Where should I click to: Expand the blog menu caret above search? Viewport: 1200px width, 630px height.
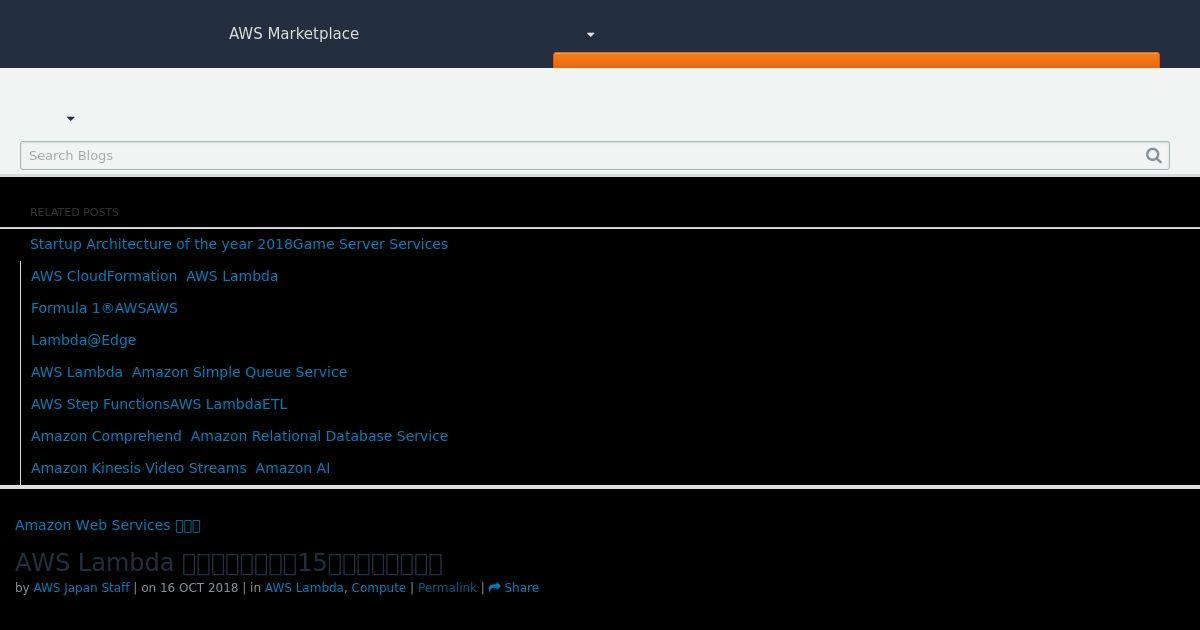[x=70, y=118]
